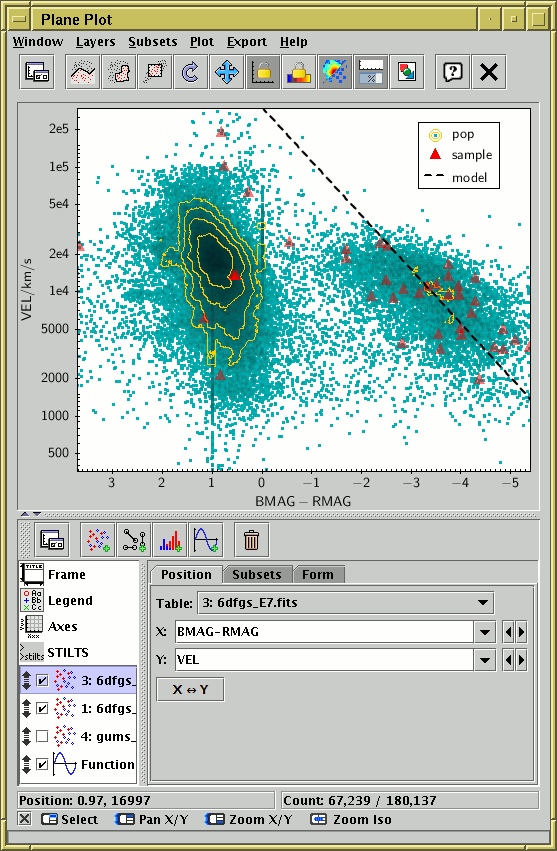Toggle the lock axes padlock icon
This screenshot has height=851, width=557.
263,72
